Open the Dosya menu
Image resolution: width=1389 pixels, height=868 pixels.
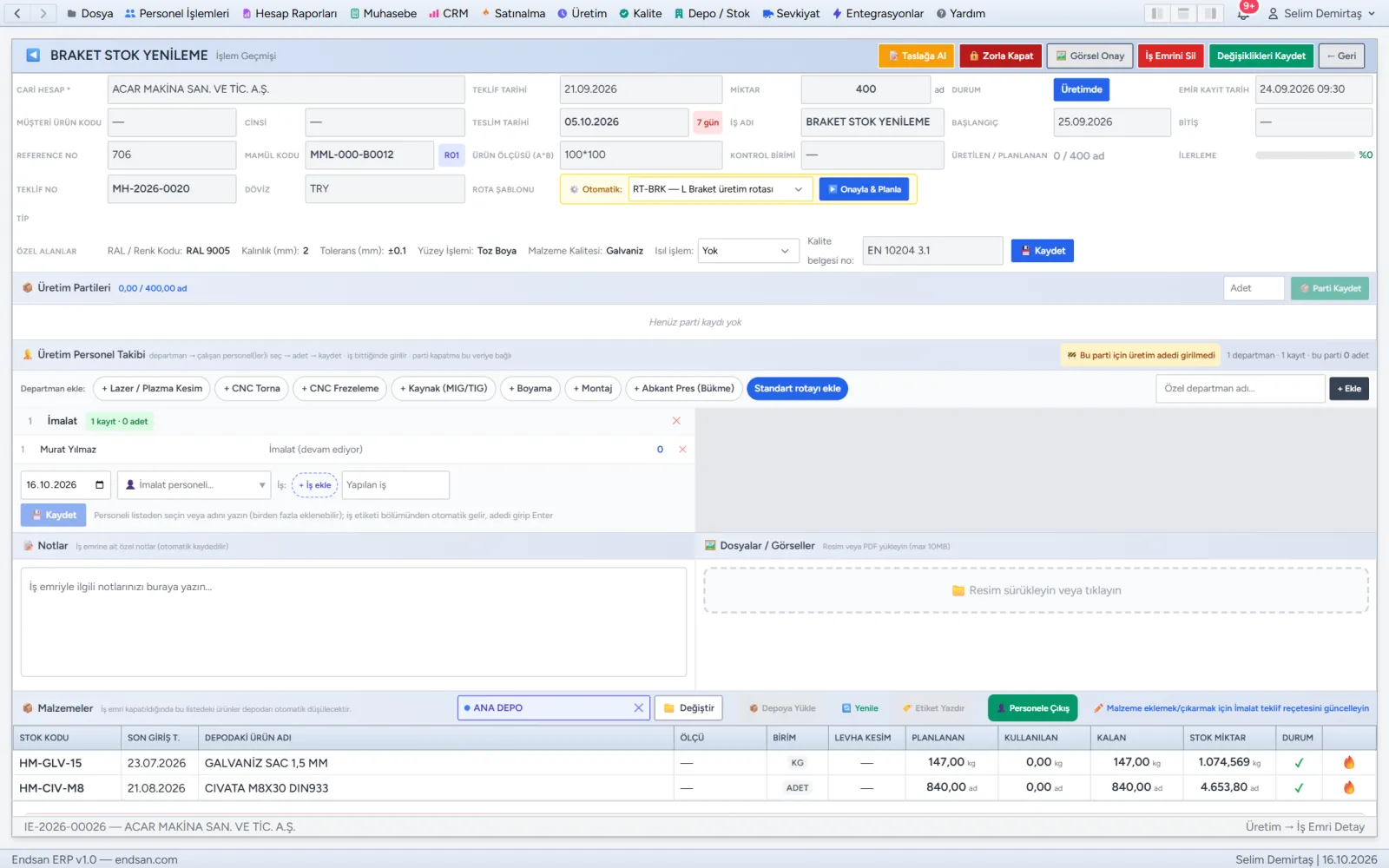(x=90, y=14)
